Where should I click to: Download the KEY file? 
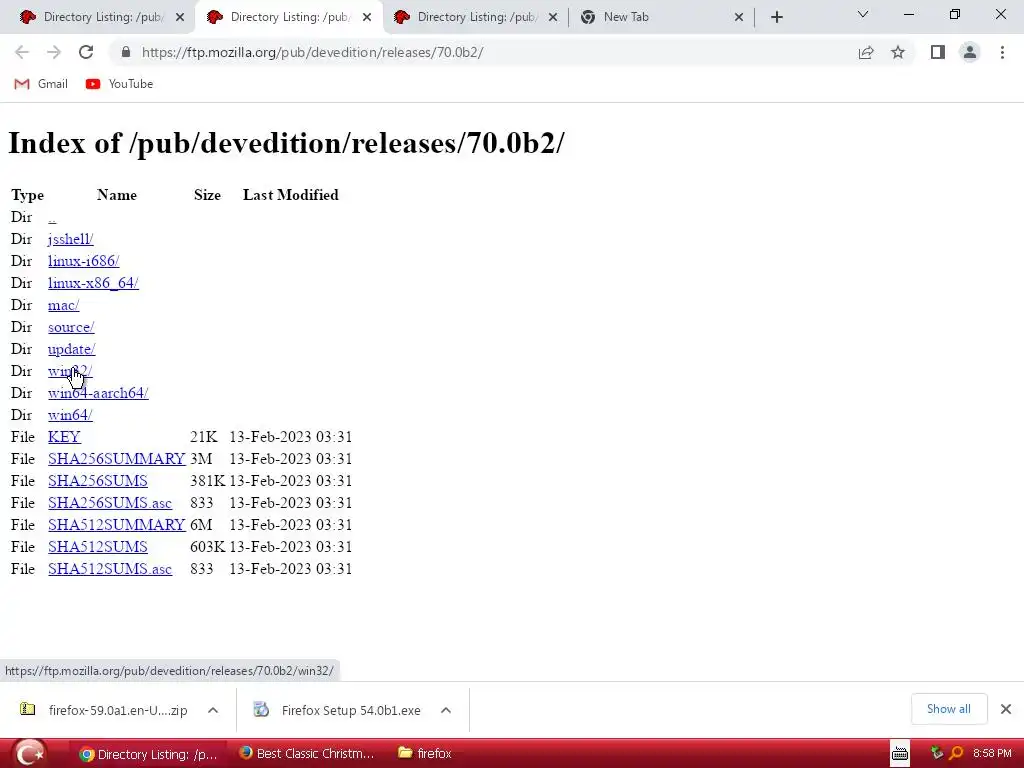64,437
